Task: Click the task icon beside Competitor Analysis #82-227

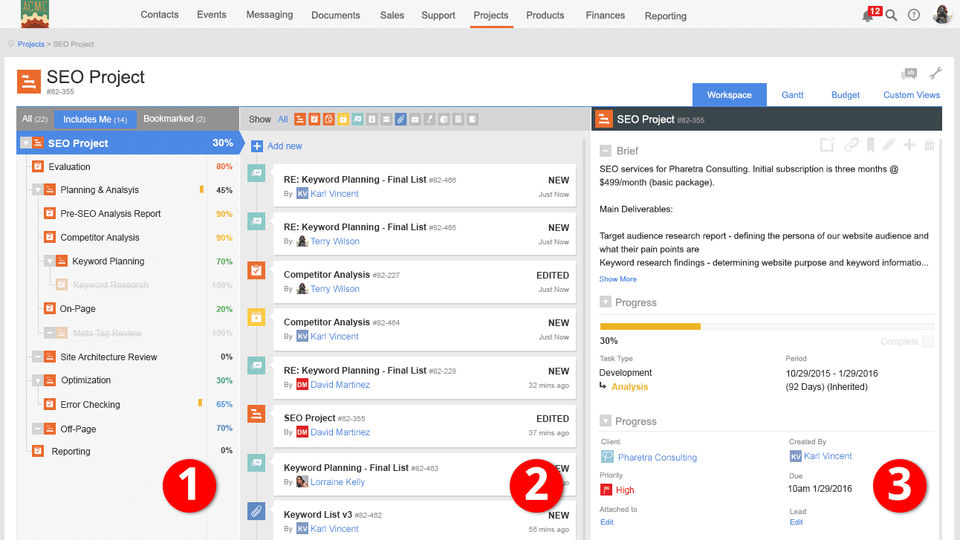Action: 256,269
